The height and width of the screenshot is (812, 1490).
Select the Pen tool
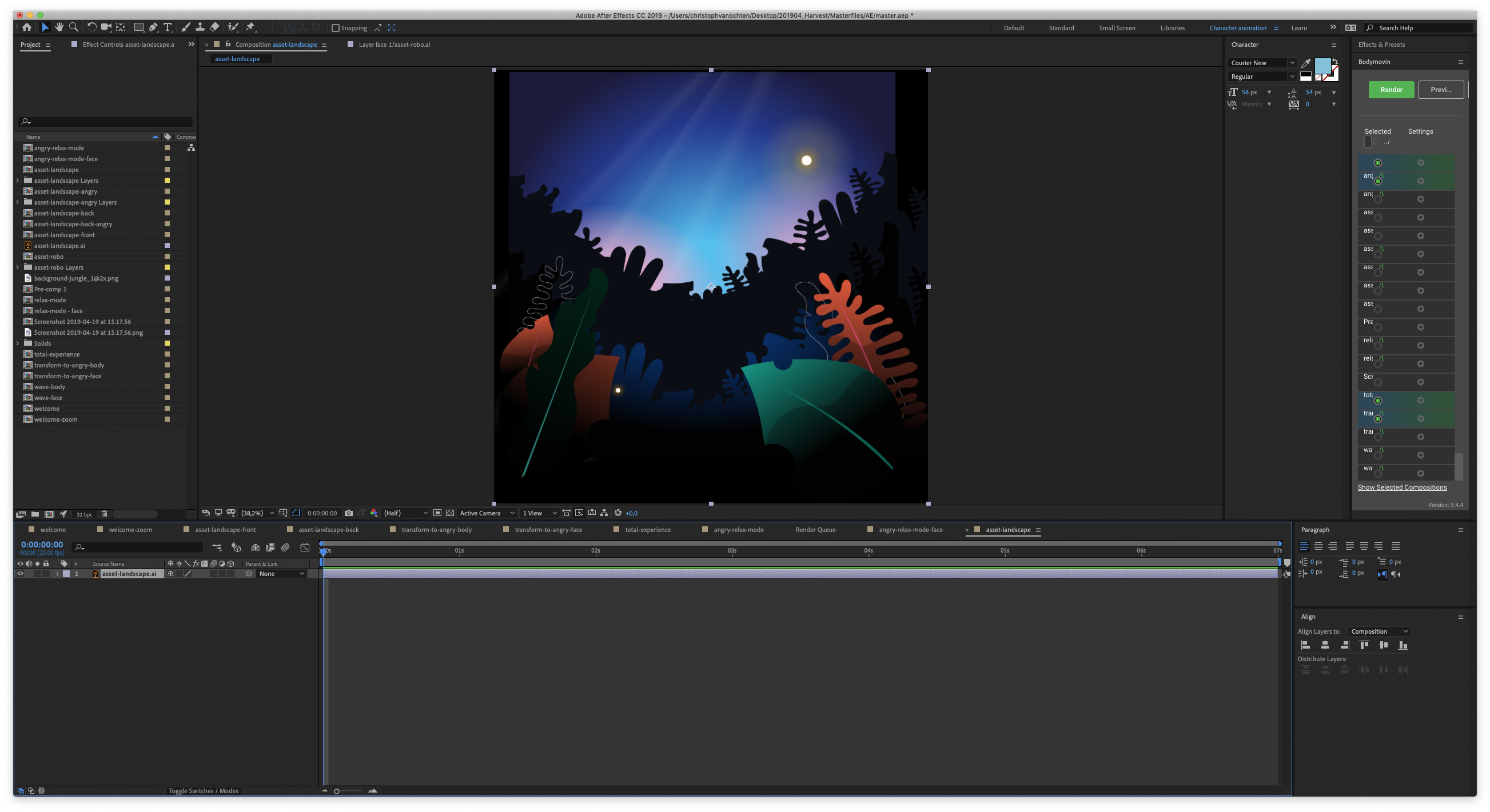click(x=153, y=27)
